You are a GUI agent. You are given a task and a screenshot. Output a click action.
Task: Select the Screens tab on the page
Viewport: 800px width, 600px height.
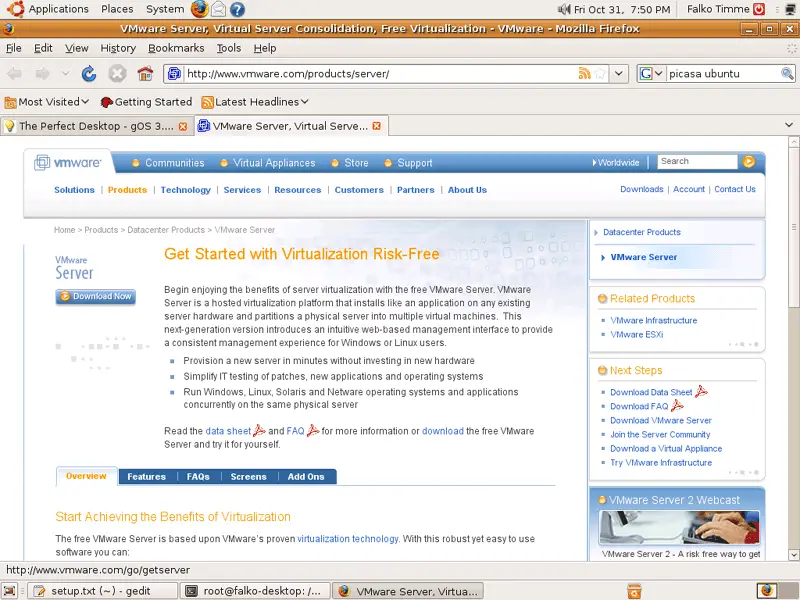[248, 477]
